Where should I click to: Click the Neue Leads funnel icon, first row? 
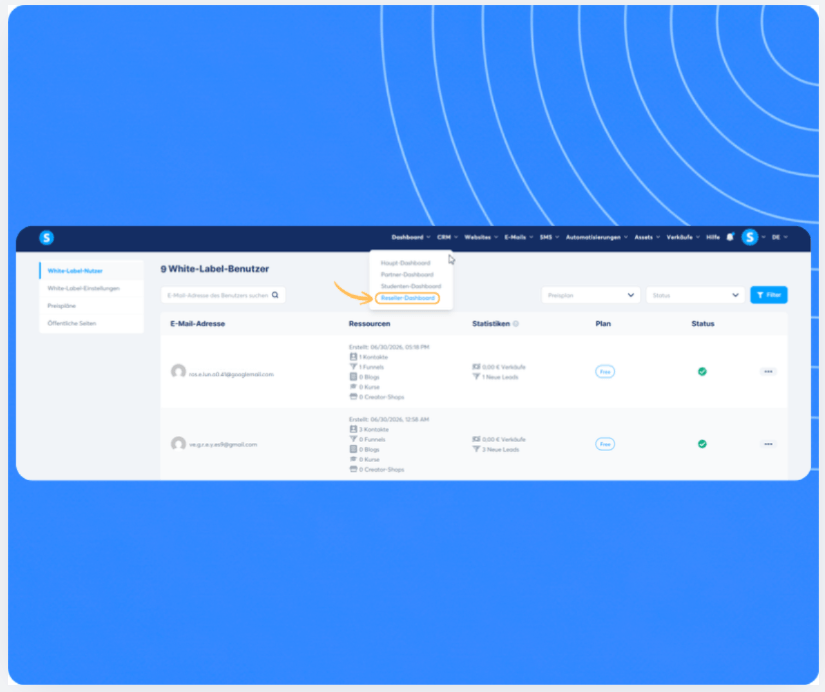pyautogui.click(x=476, y=377)
